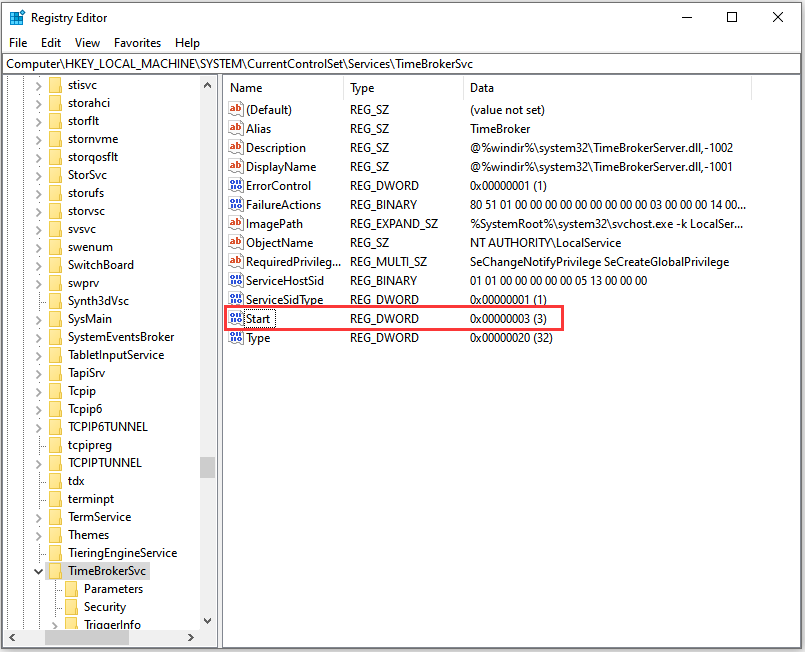
Task: Click the REG_MULTI_SZ type cell
Action: click(x=388, y=262)
